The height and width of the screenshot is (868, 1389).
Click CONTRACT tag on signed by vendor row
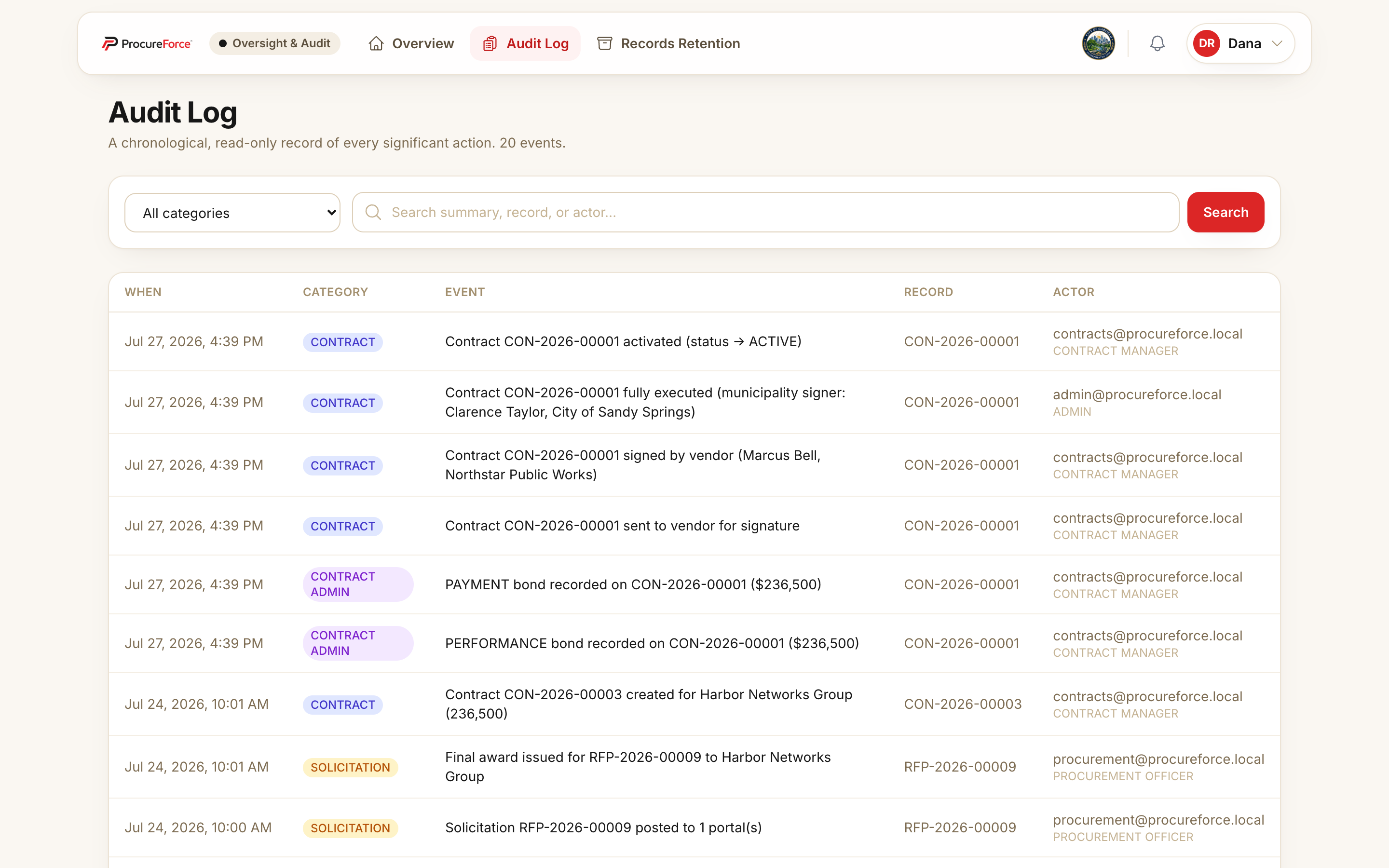tap(342, 465)
